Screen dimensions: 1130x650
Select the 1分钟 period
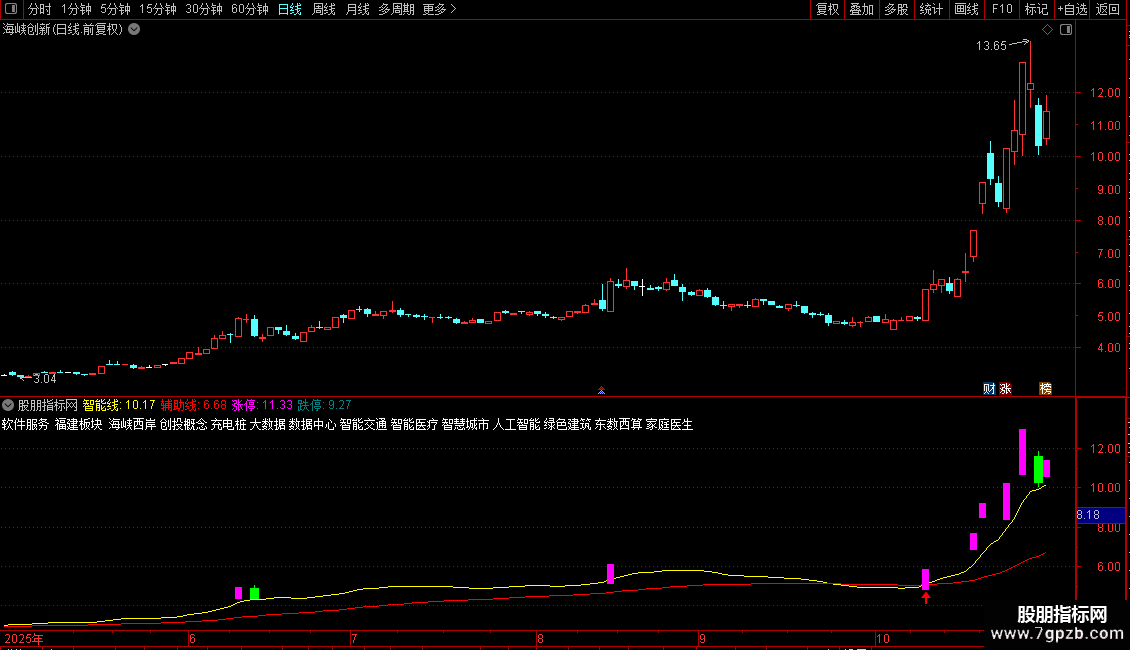76,9
